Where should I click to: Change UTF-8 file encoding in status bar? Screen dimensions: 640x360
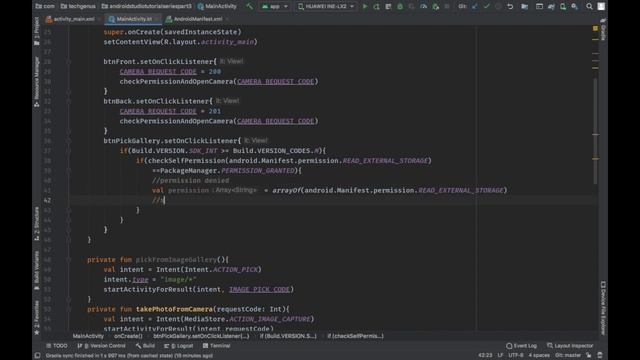pos(516,356)
